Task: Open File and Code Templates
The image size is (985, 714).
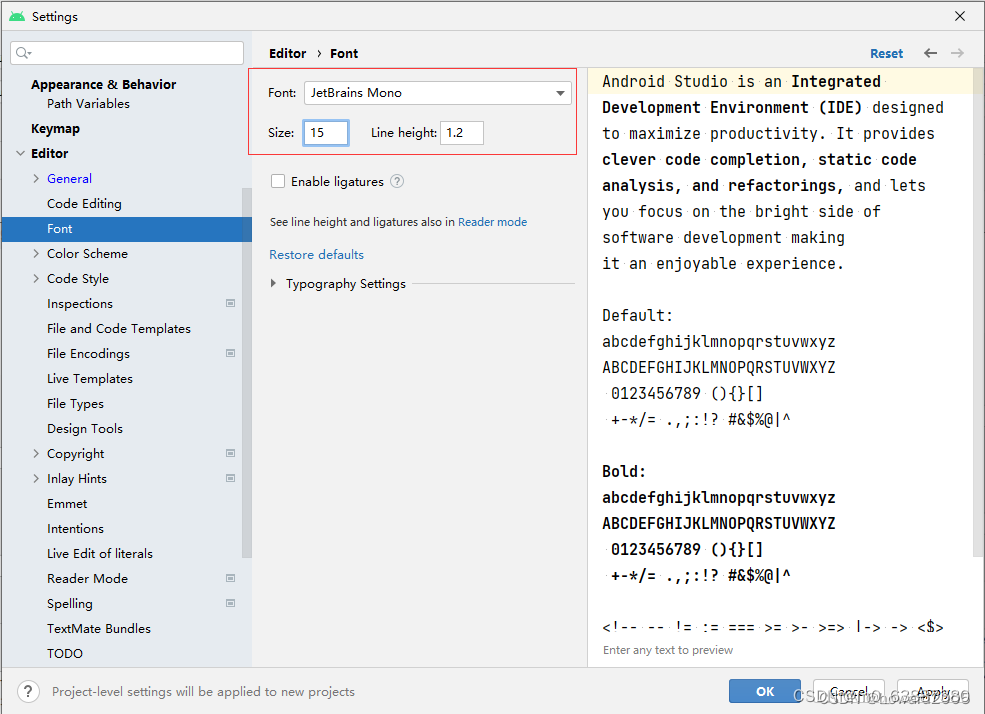Action: pyautogui.click(x=119, y=328)
